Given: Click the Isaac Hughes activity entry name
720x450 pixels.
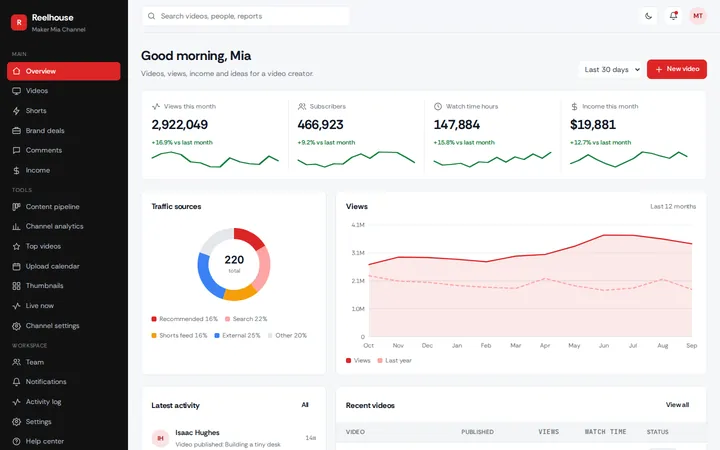Looking at the screenshot, I should [x=197, y=433].
